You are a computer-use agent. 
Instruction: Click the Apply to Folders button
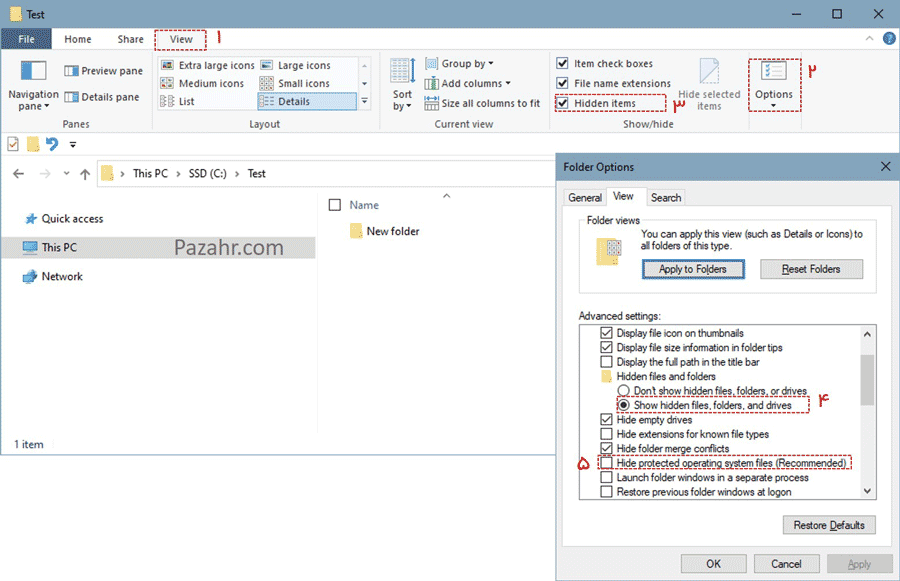693,269
